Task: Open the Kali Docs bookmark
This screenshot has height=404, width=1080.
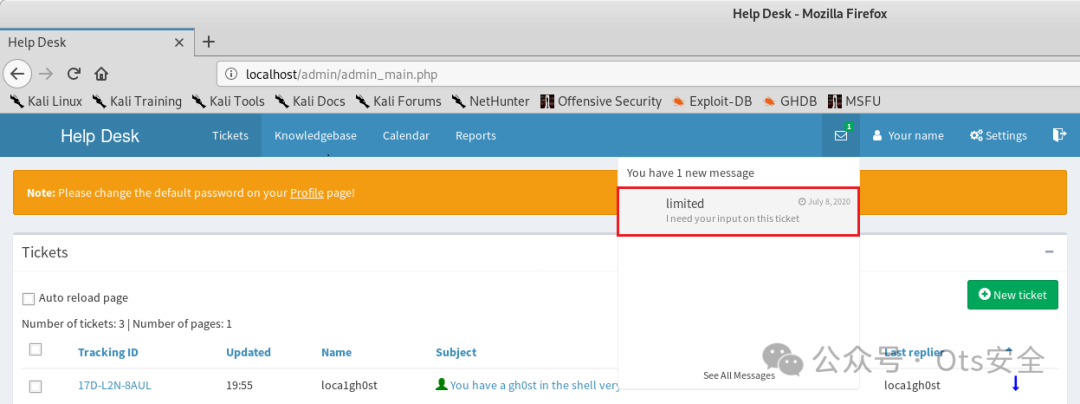Action: (310, 102)
